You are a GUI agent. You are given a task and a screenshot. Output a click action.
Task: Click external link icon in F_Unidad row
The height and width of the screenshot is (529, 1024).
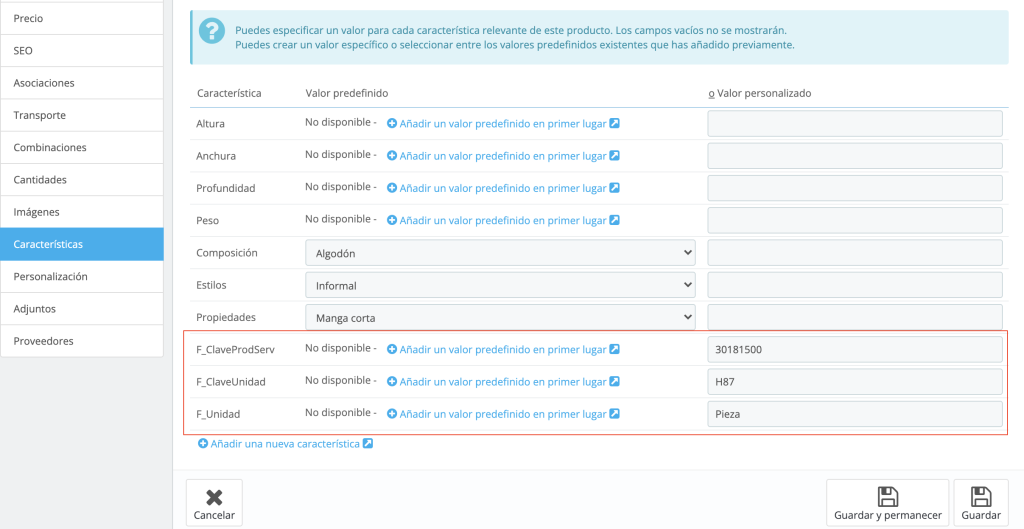(615, 413)
